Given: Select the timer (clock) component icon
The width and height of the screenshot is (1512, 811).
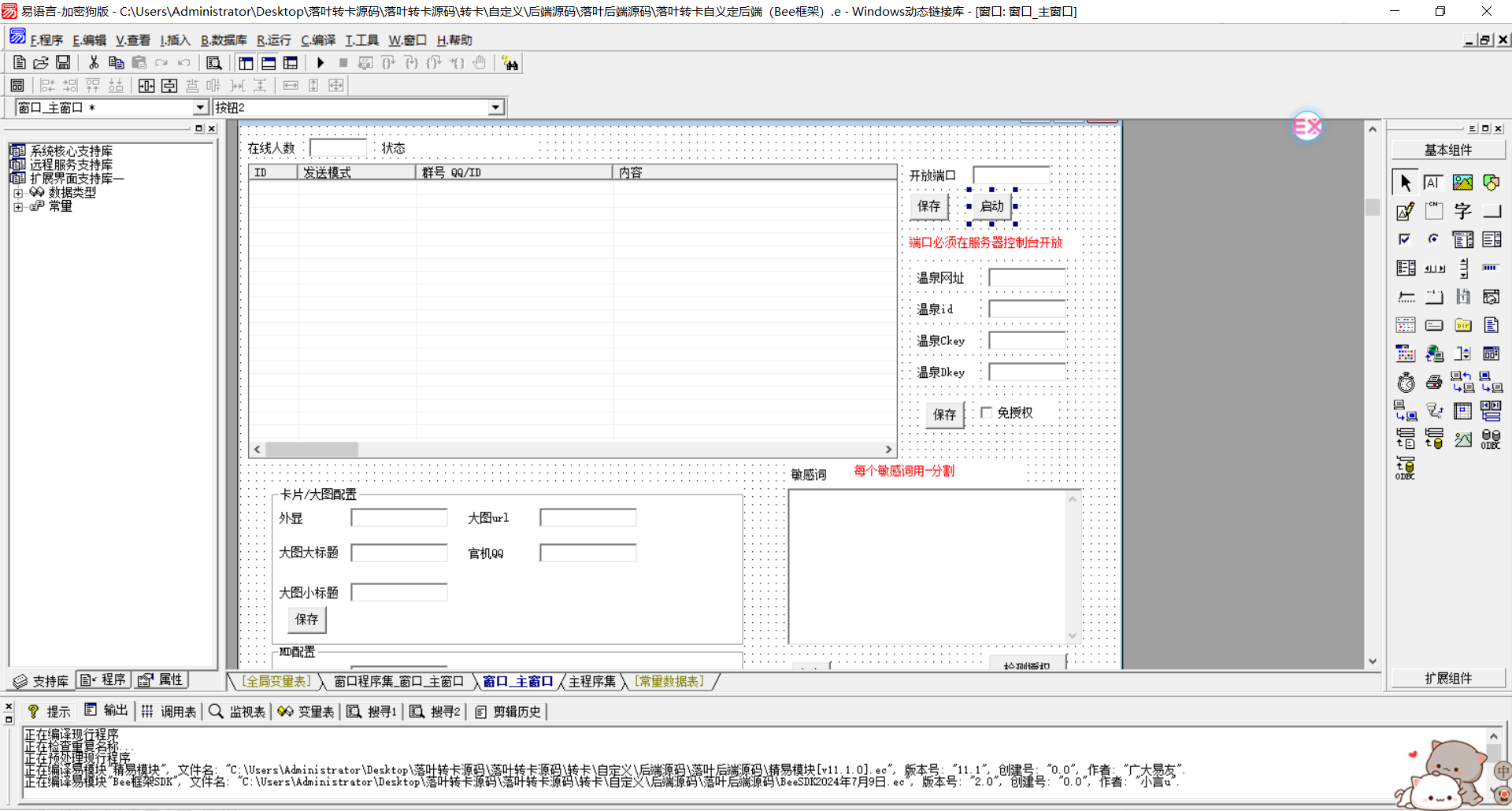Looking at the screenshot, I should (1406, 383).
